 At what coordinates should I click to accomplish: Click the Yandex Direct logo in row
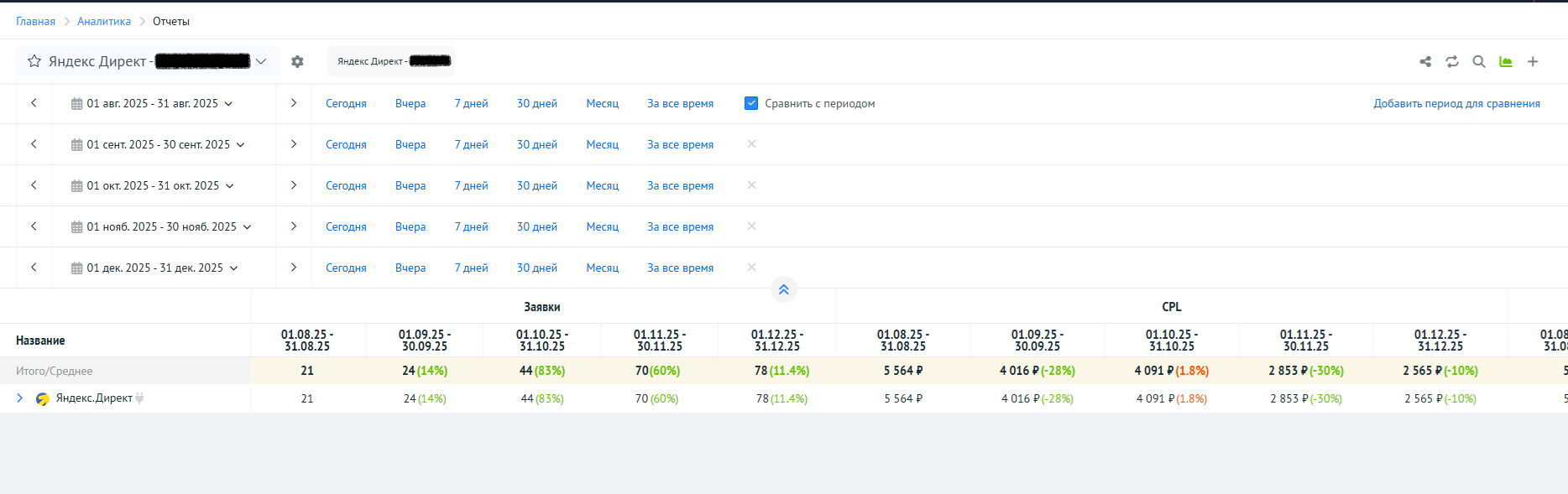42,398
